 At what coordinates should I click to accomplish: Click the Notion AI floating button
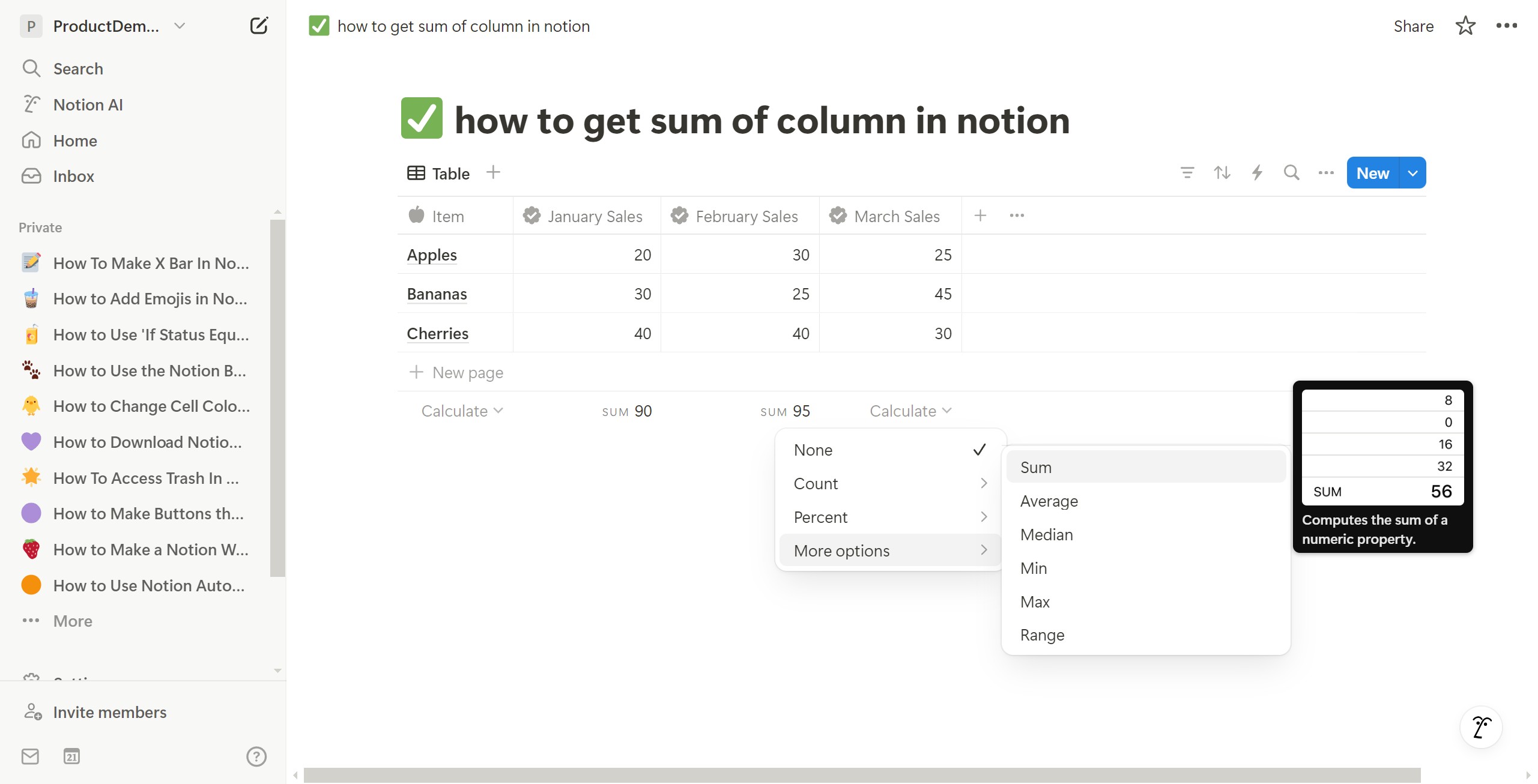pos(1481,727)
